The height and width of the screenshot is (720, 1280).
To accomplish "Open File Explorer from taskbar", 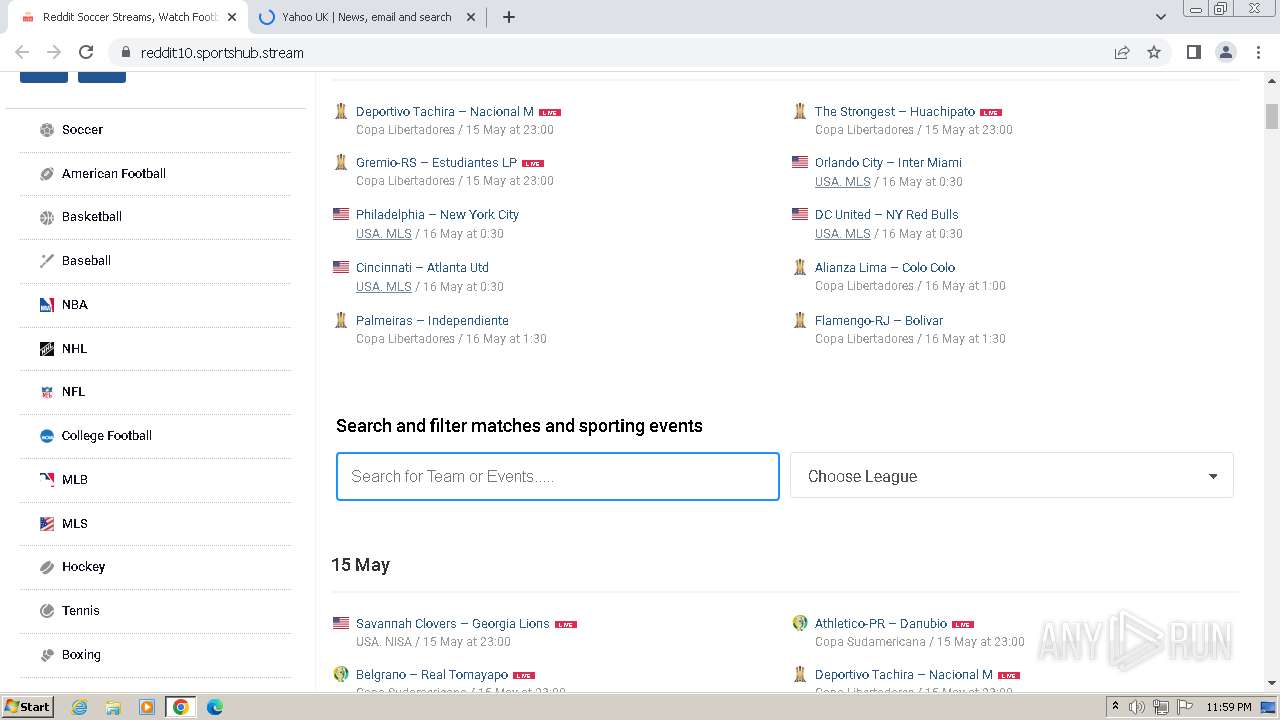I will click(113, 707).
